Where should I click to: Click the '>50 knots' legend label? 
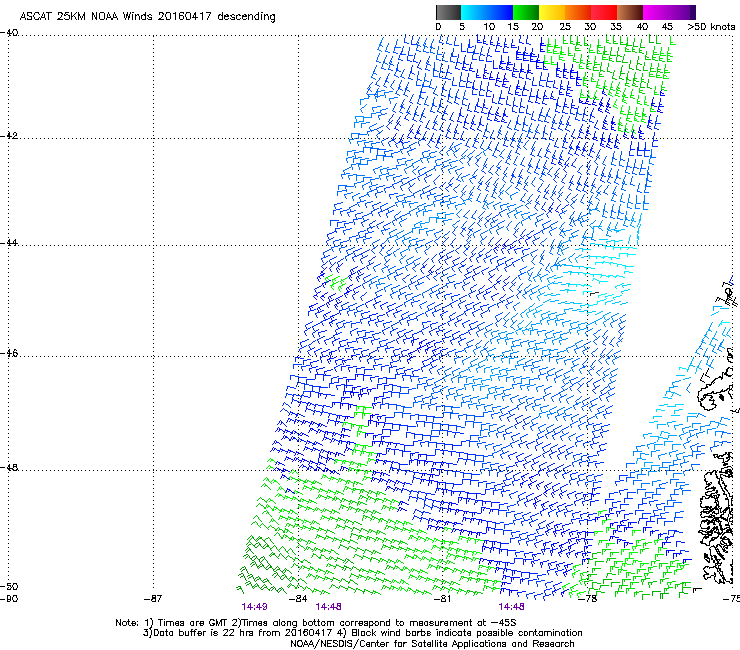(x=711, y=27)
